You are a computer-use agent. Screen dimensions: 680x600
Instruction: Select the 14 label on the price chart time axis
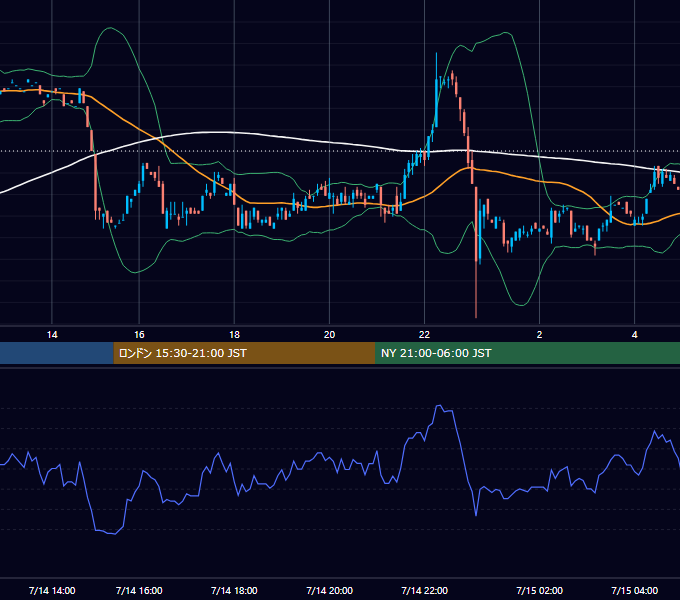52,335
